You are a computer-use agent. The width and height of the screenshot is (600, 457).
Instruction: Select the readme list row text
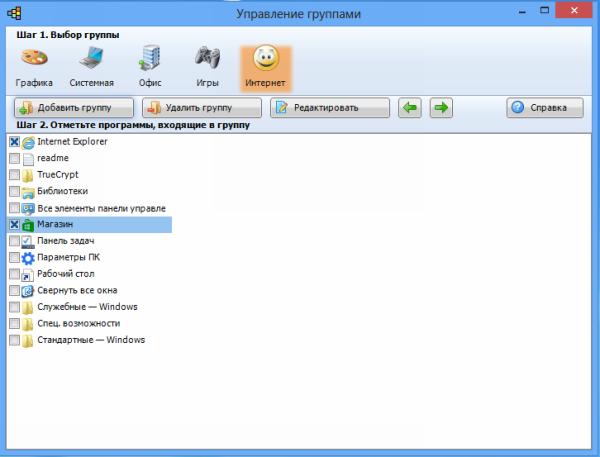pos(53,158)
